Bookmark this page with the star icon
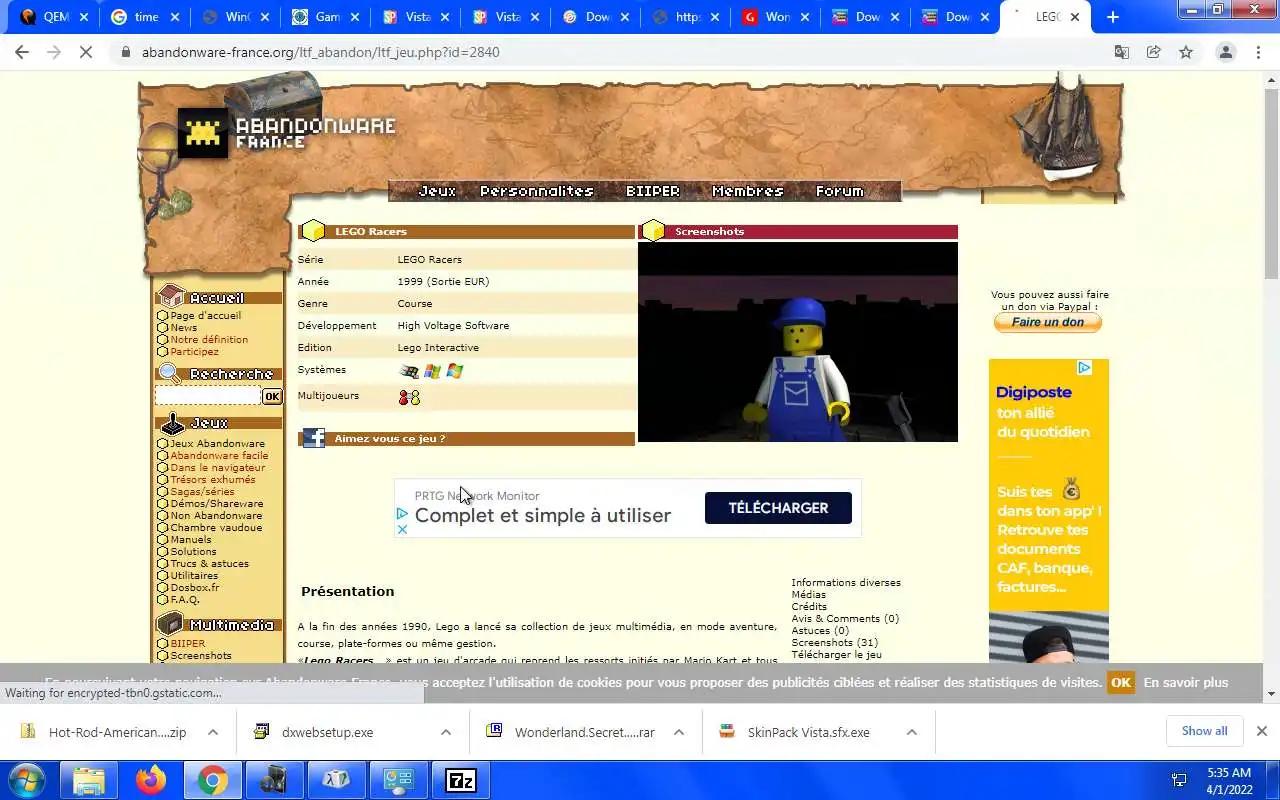The width and height of the screenshot is (1280, 800). click(x=1186, y=52)
